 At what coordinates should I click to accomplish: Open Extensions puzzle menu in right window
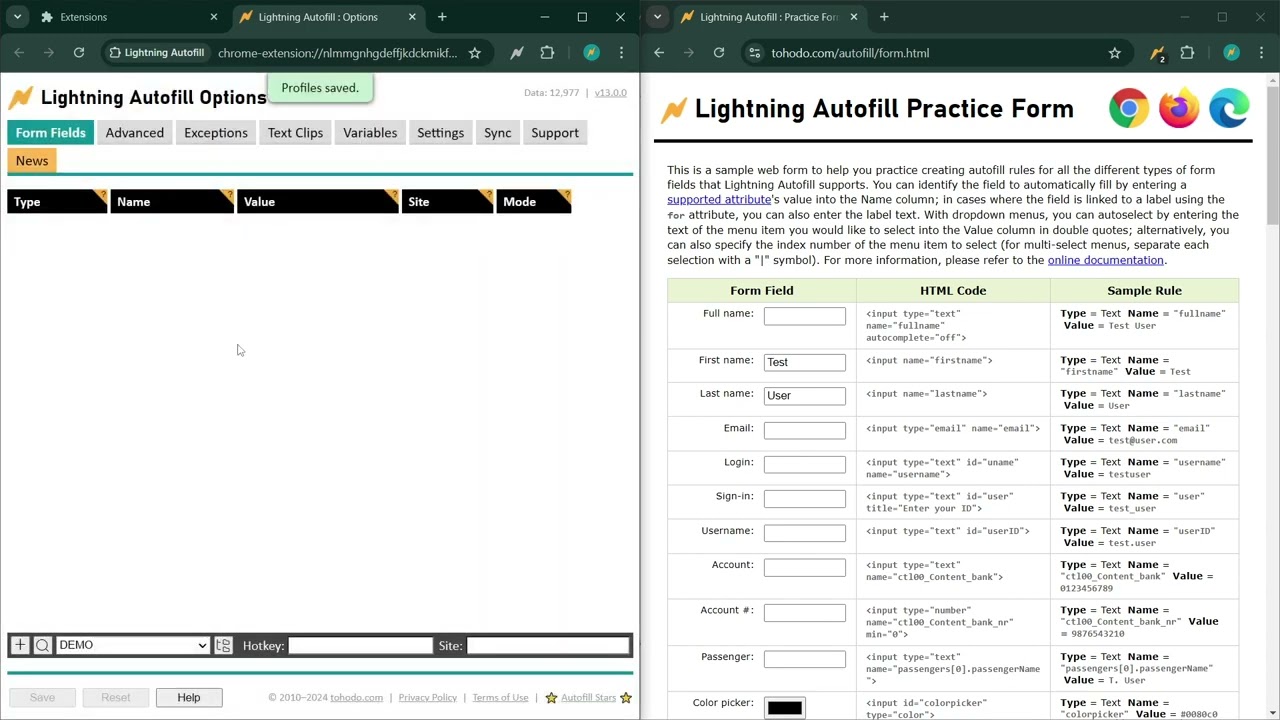(x=1187, y=53)
